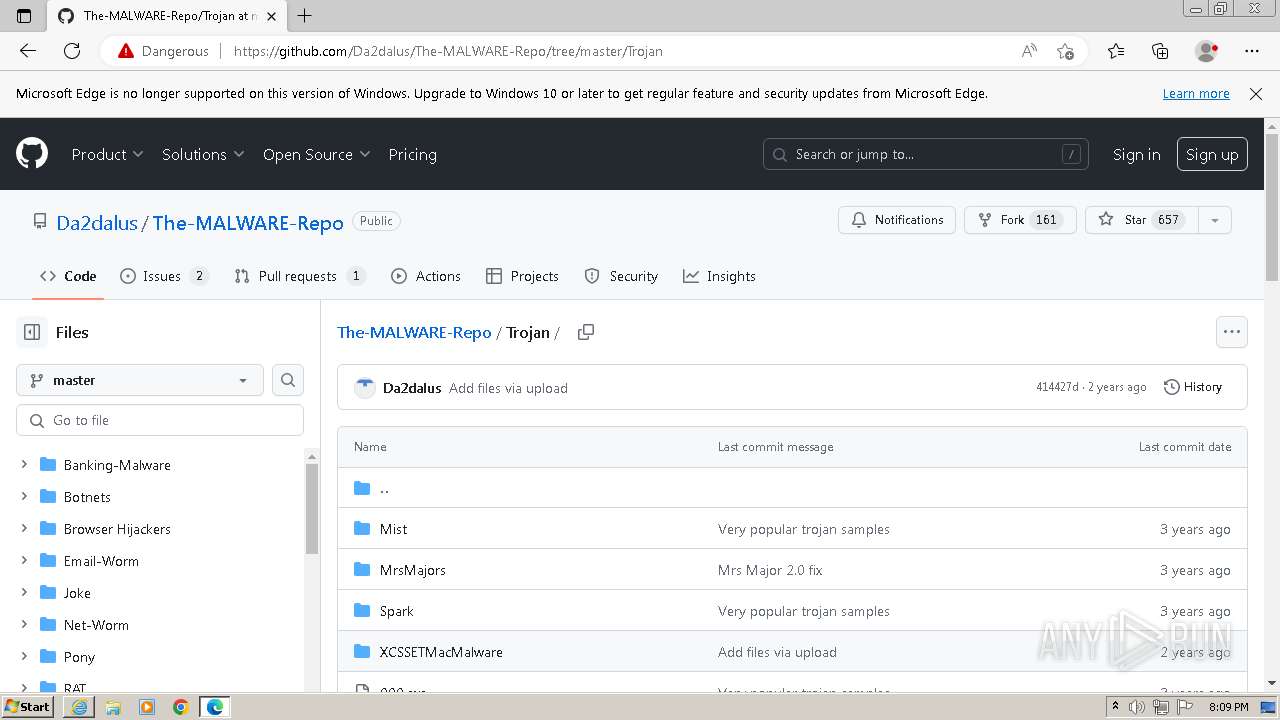This screenshot has height=720, width=1280.
Task: Open the Edge profile avatar
Action: pyautogui.click(x=1207, y=51)
